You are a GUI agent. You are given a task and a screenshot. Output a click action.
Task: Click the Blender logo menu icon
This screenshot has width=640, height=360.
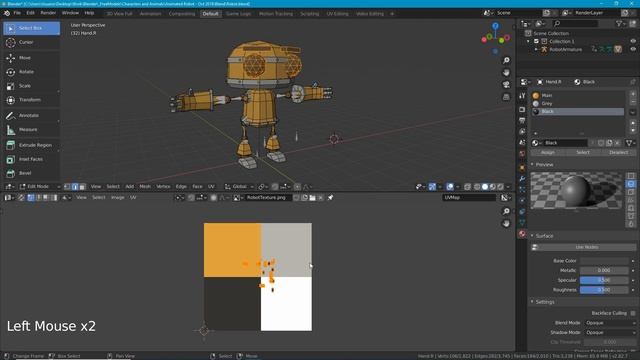point(7,13)
